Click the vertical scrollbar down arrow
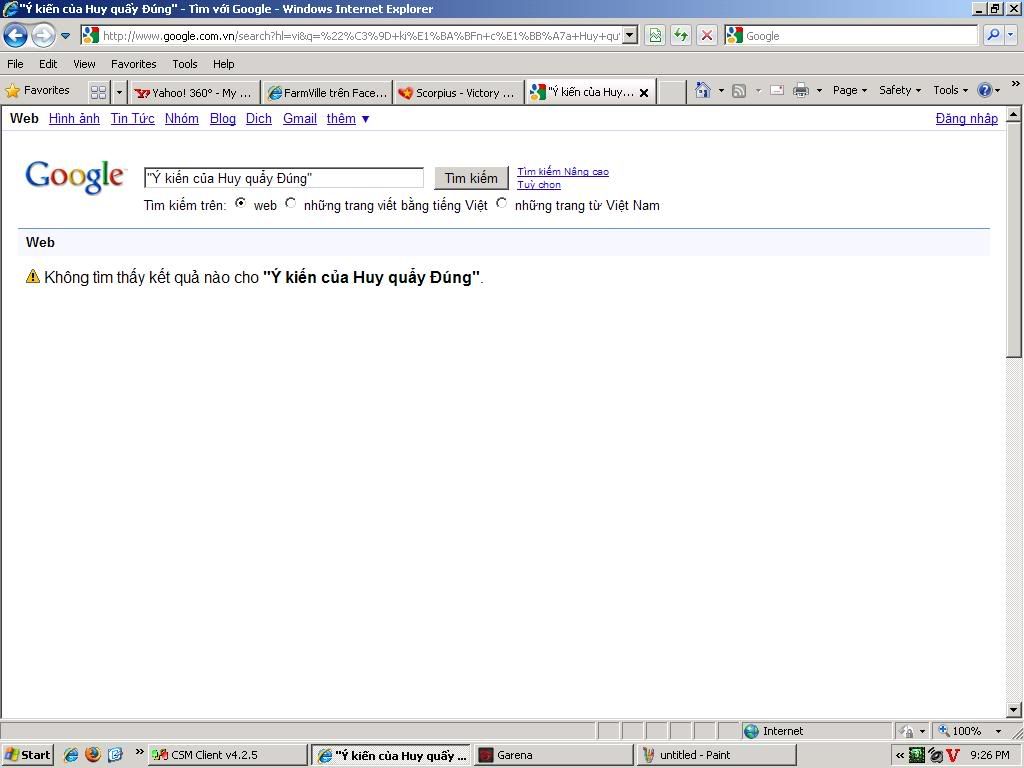 pos(1014,710)
